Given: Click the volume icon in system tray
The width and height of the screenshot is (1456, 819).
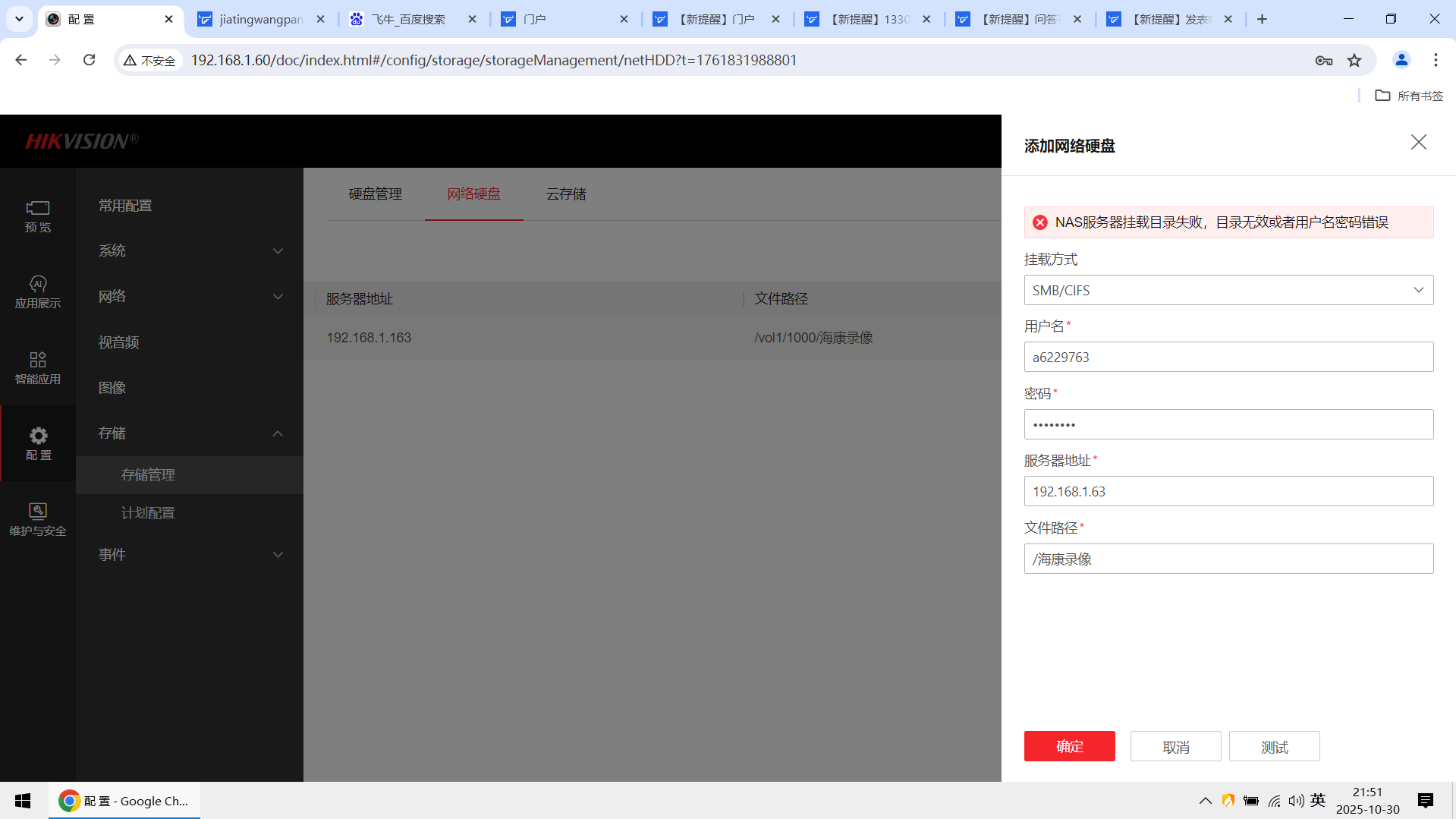Looking at the screenshot, I should [1296, 800].
